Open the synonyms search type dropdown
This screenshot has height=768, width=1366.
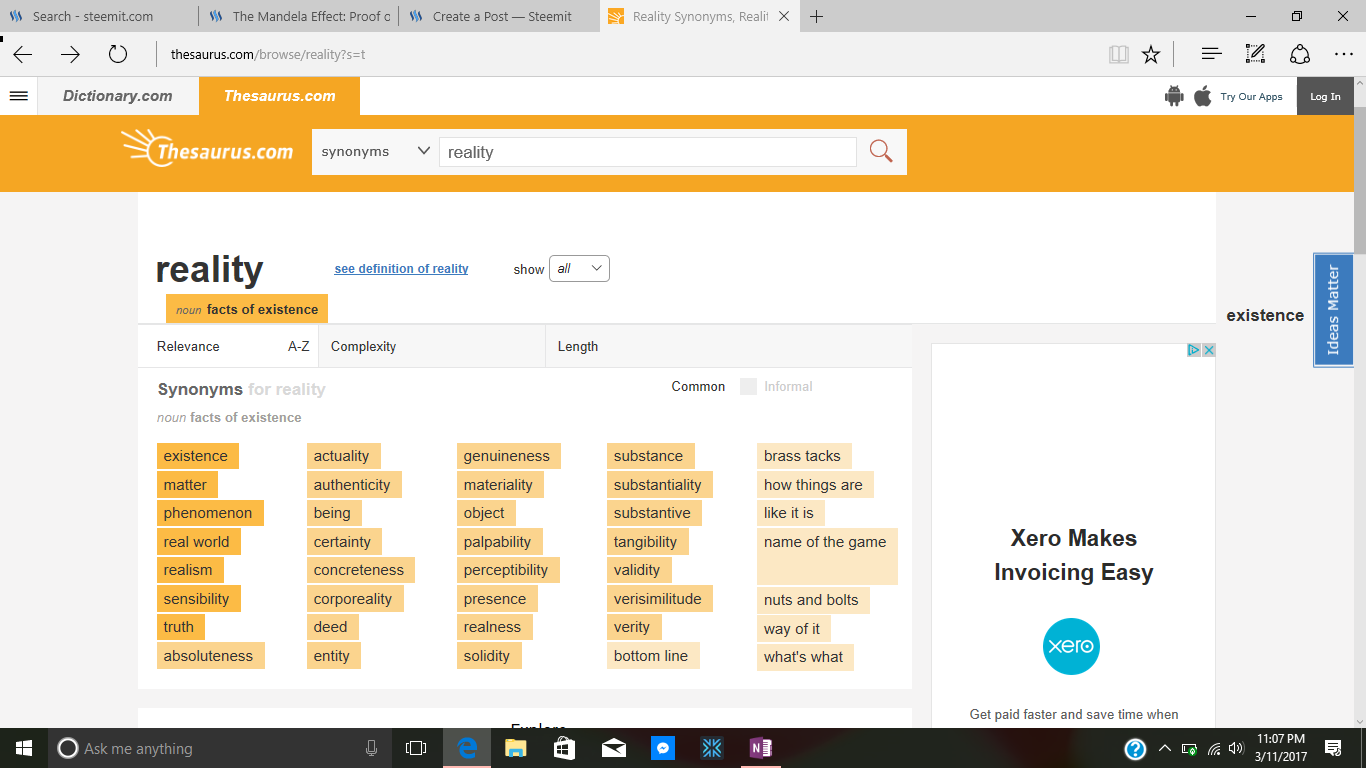pos(375,152)
